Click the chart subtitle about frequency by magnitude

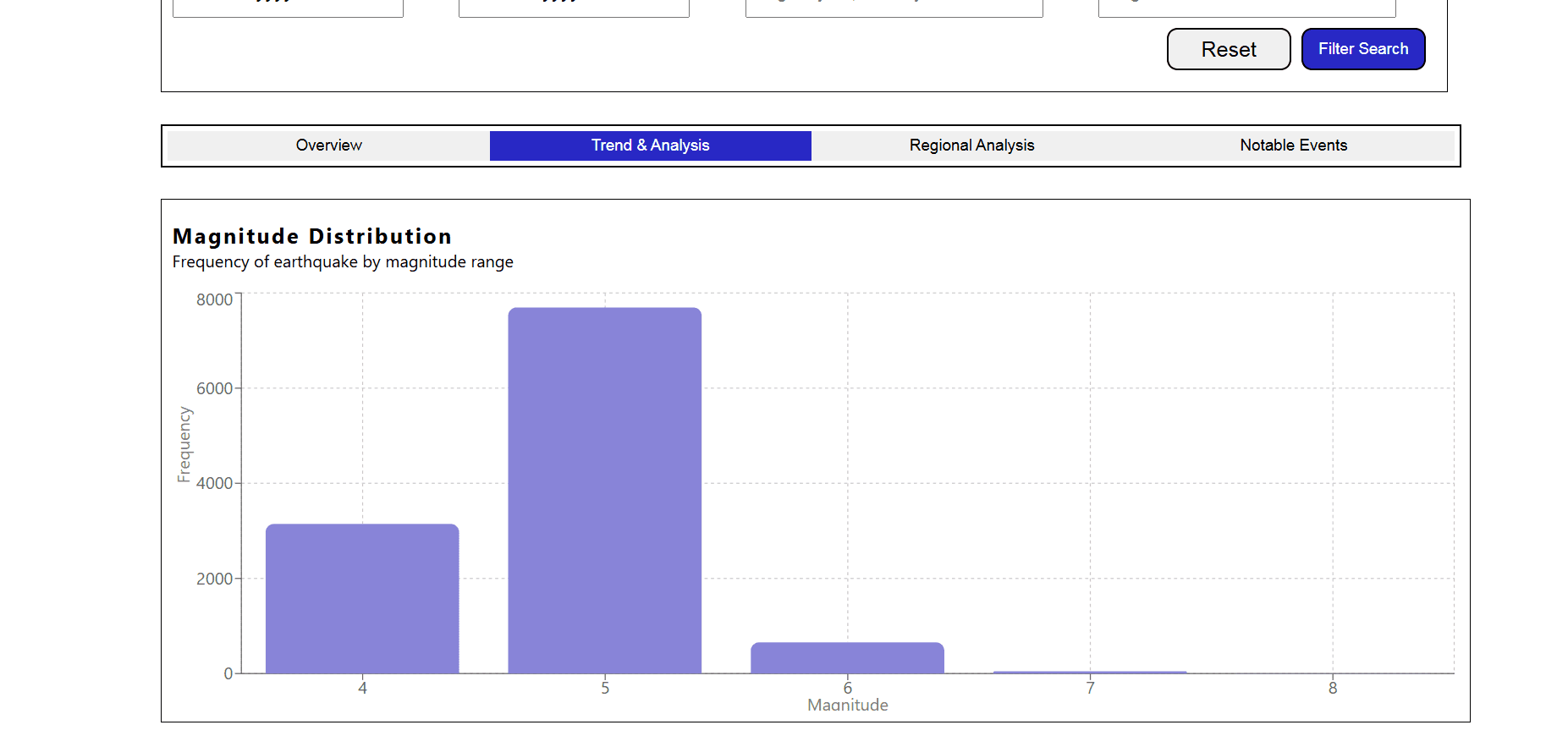click(x=343, y=262)
